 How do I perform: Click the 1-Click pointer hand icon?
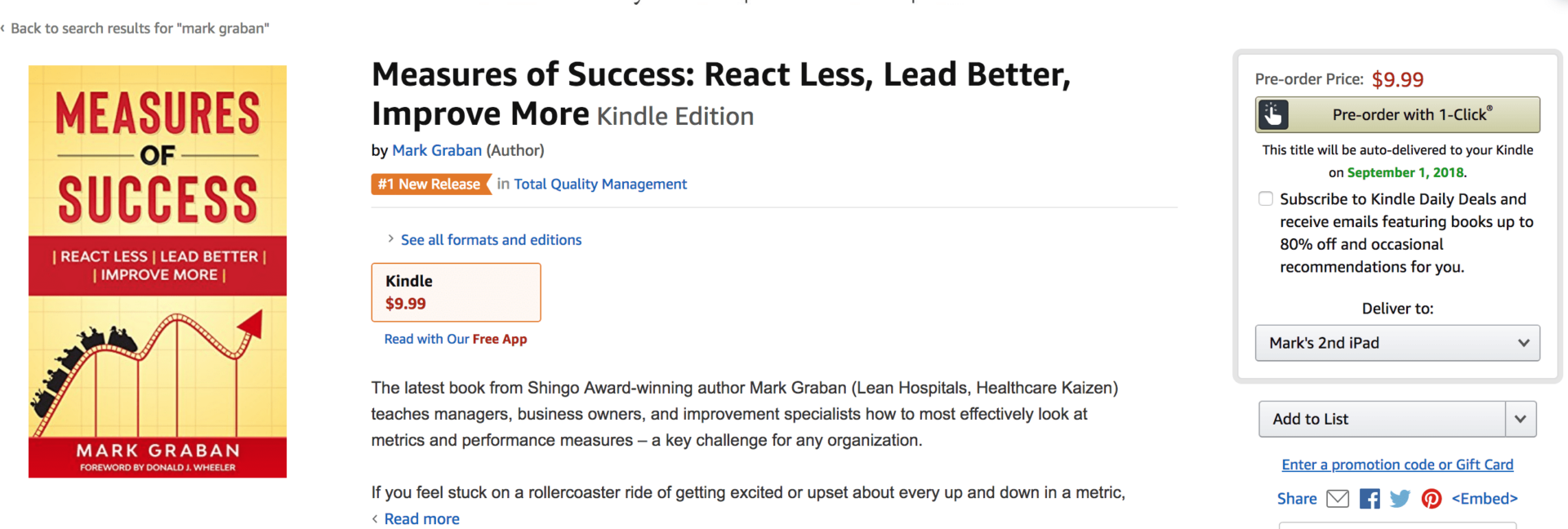1273,115
